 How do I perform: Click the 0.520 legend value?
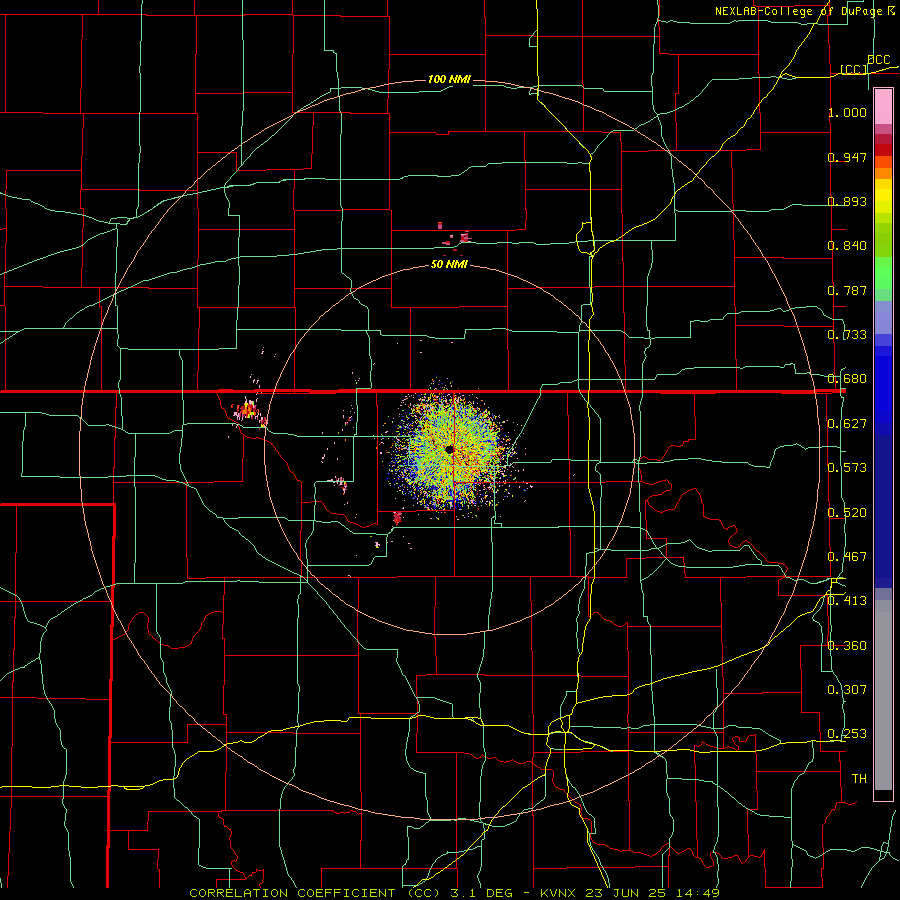[847, 513]
